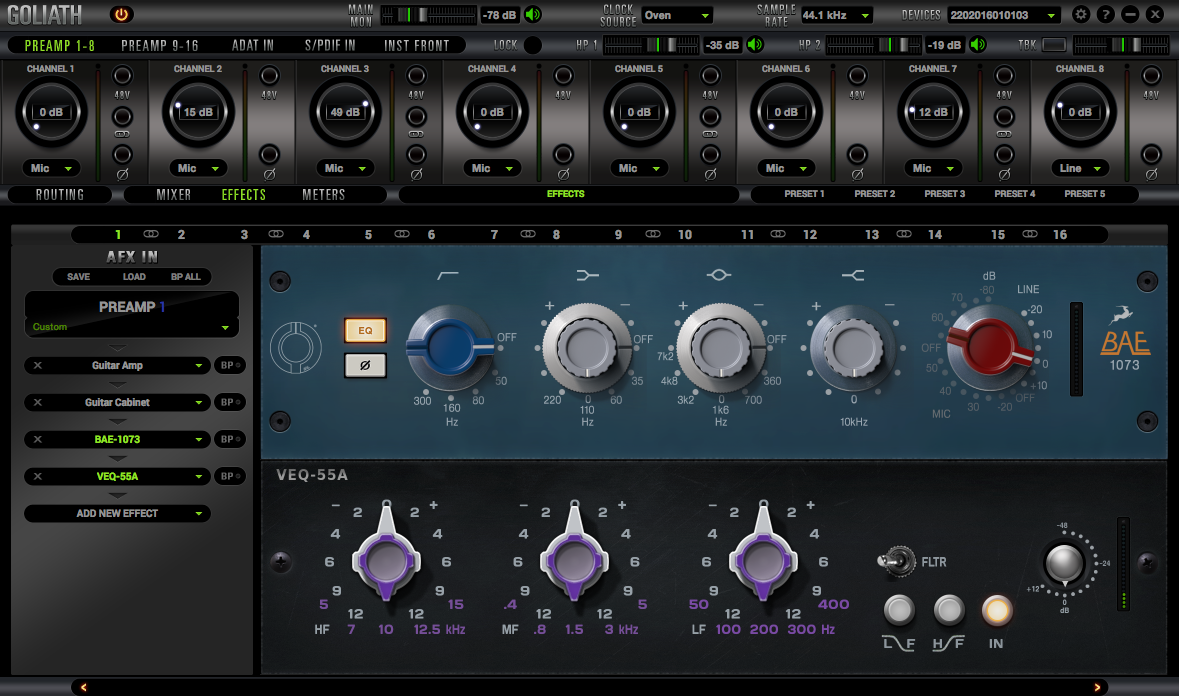Click the BAE 1073 red gain knob
The width and height of the screenshot is (1179, 696).
[989, 346]
